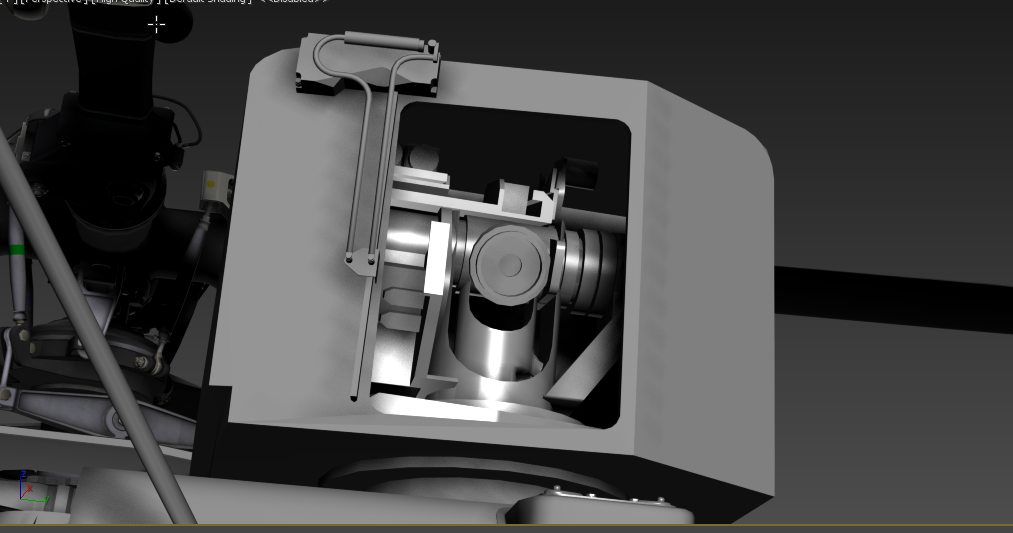Open the High Quality viewport menu

[x=125, y=1]
